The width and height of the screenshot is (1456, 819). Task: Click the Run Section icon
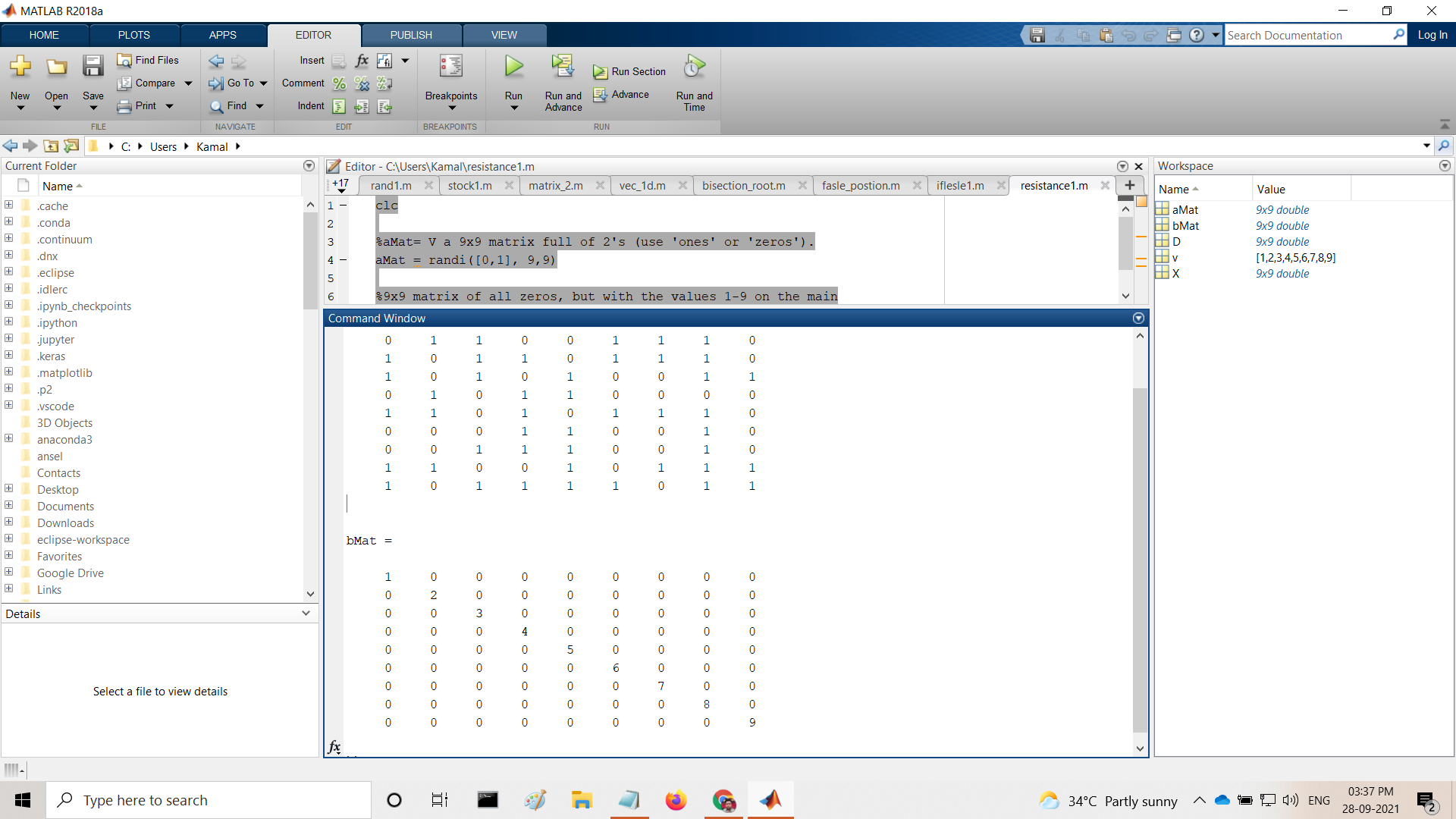(x=600, y=72)
